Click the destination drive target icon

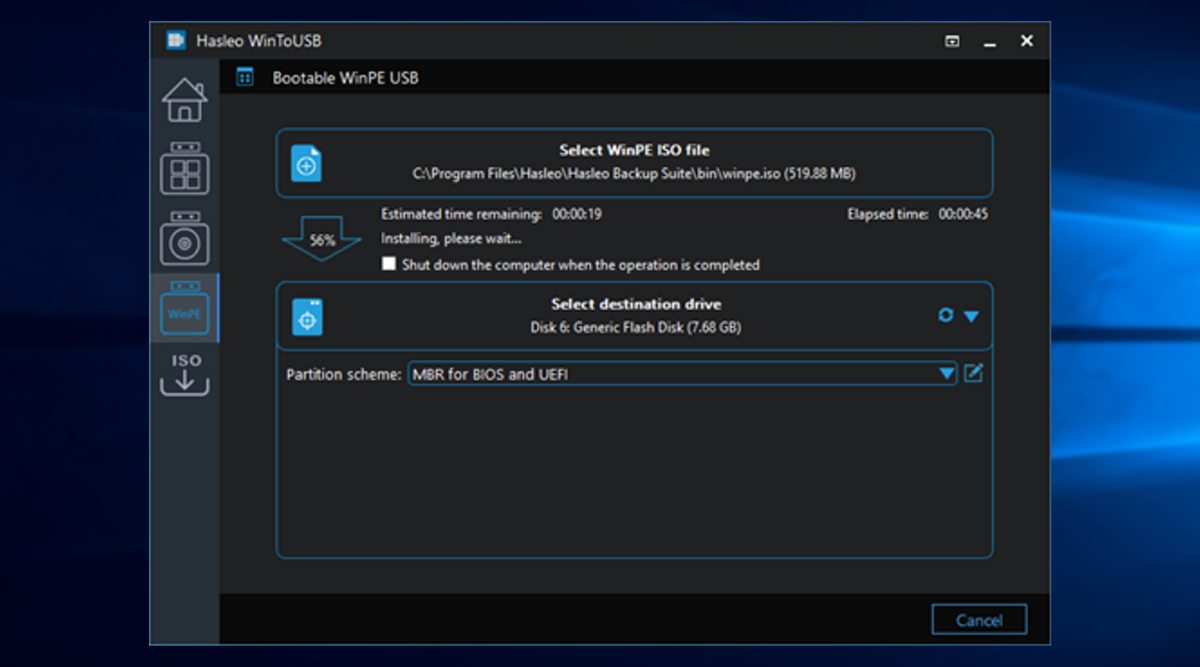click(x=307, y=316)
